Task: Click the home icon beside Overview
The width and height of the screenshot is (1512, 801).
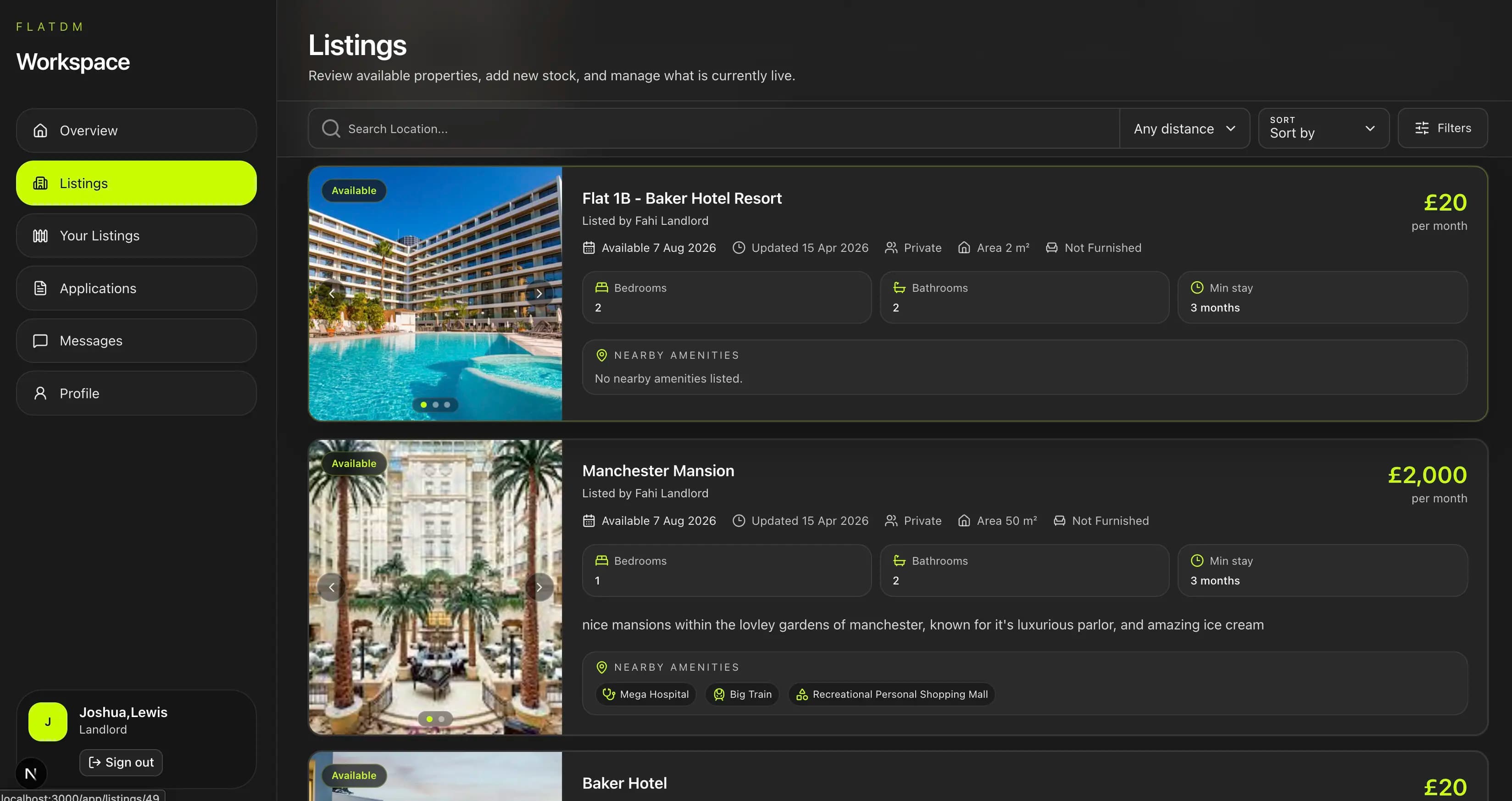Action: [40, 130]
